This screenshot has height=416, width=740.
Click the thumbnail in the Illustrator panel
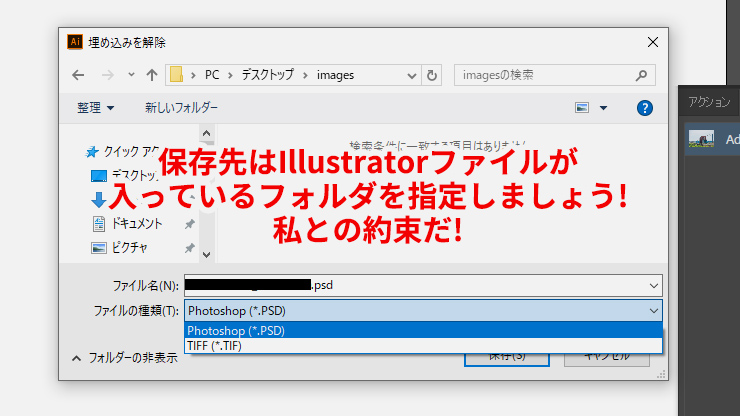(x=701, y=139)
